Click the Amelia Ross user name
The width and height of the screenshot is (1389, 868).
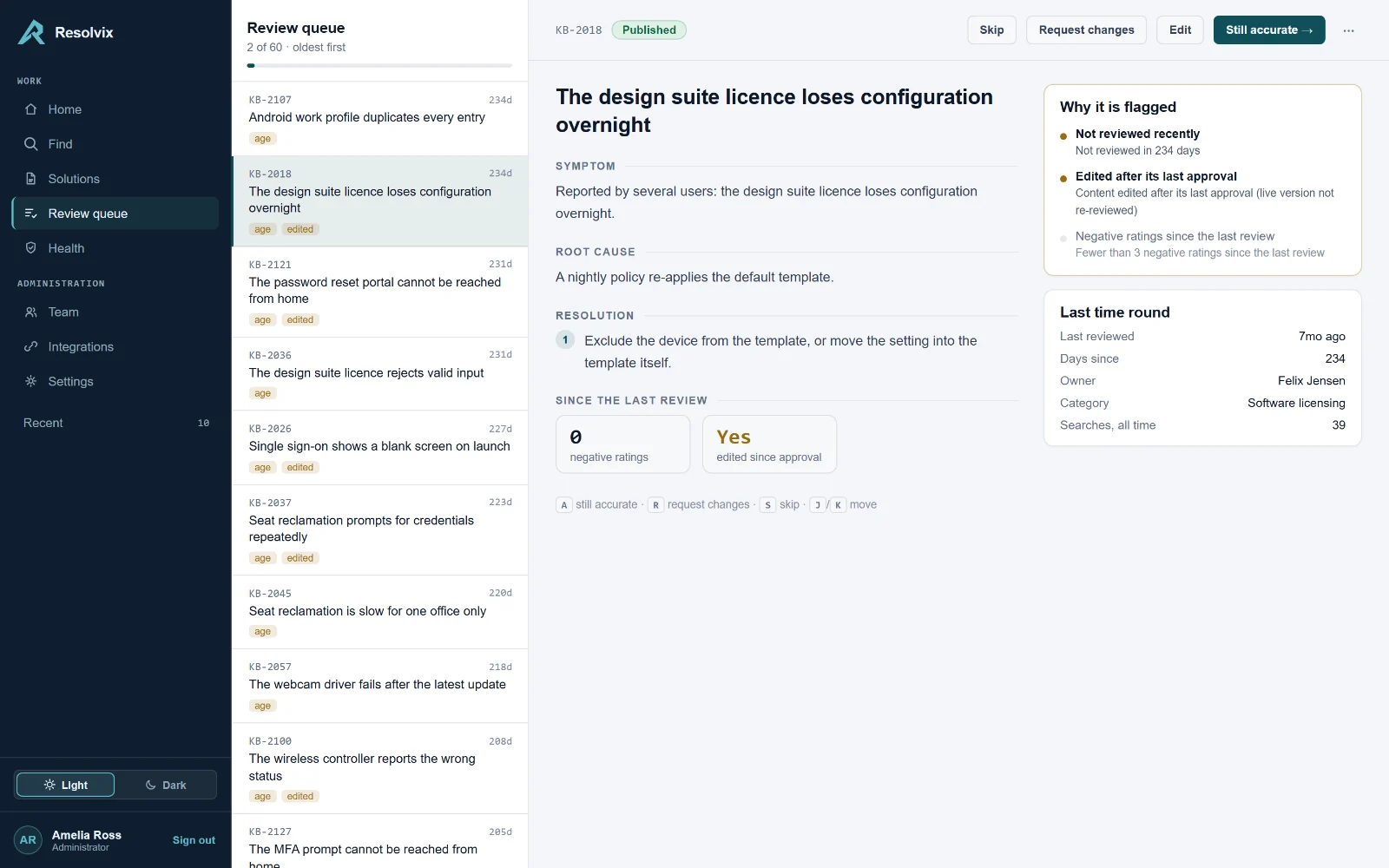click(87, 835)
